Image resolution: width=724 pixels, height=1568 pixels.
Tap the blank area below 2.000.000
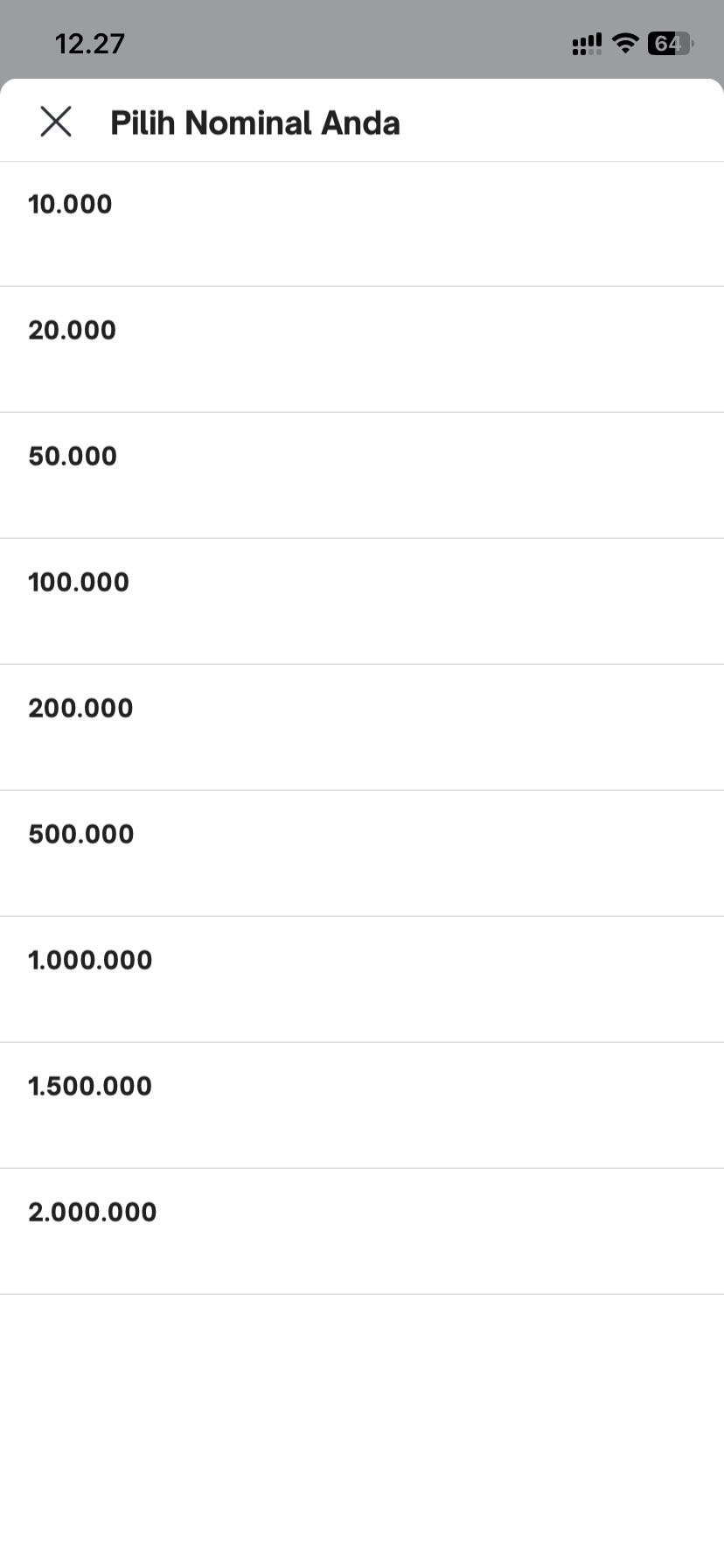coord(362,1431)
